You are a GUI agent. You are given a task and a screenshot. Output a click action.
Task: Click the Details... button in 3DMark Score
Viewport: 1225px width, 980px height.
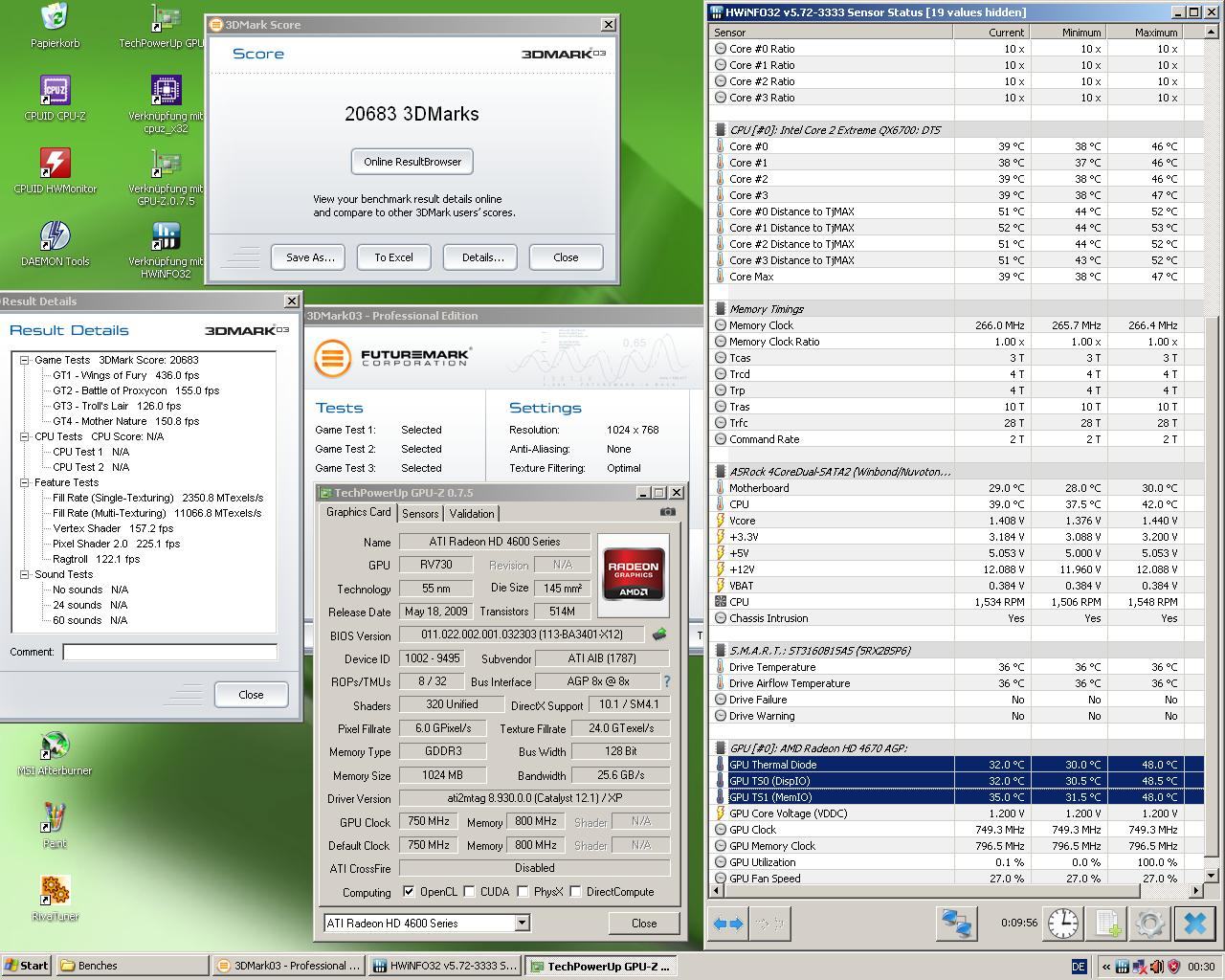tap(482, 257)
